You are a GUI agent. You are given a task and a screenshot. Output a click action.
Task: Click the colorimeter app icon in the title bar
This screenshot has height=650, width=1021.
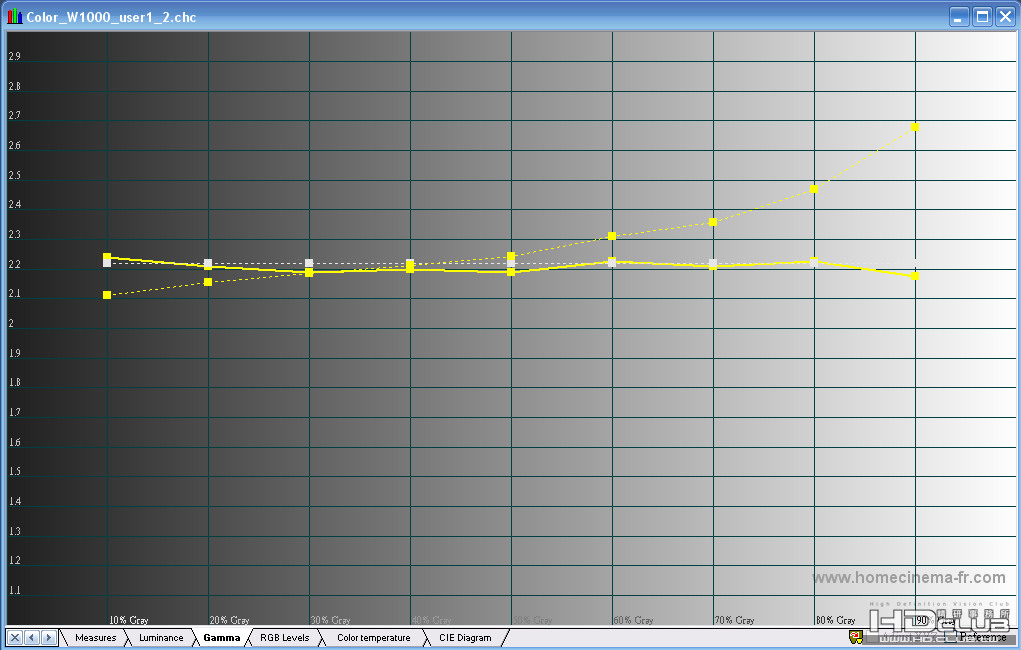(x=14, y=16)
